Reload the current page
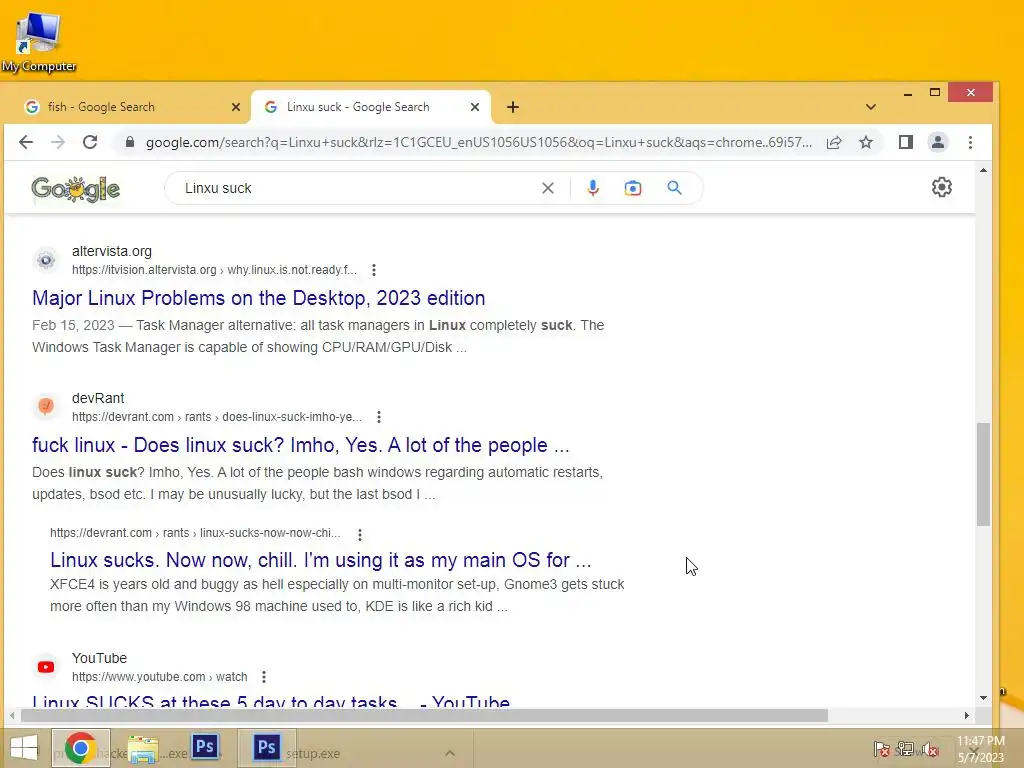The height and width of the screenshot is (768, 1024). click(90, 142)
